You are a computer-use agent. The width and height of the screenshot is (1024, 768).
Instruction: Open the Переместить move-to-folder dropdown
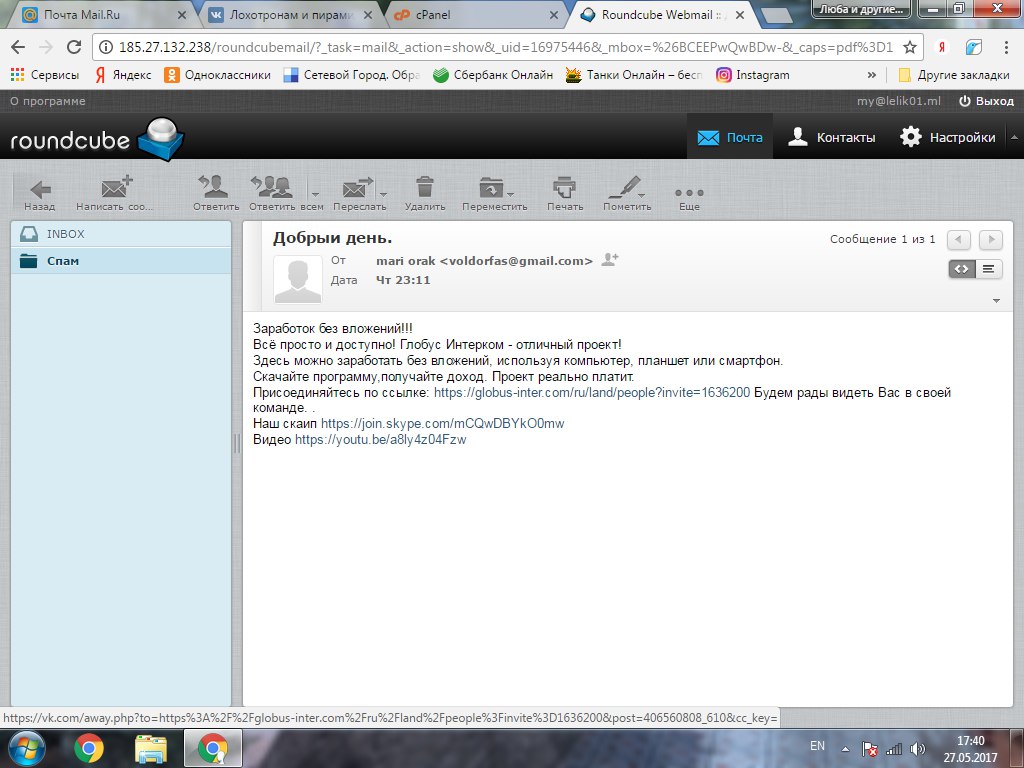click(494, 193)
